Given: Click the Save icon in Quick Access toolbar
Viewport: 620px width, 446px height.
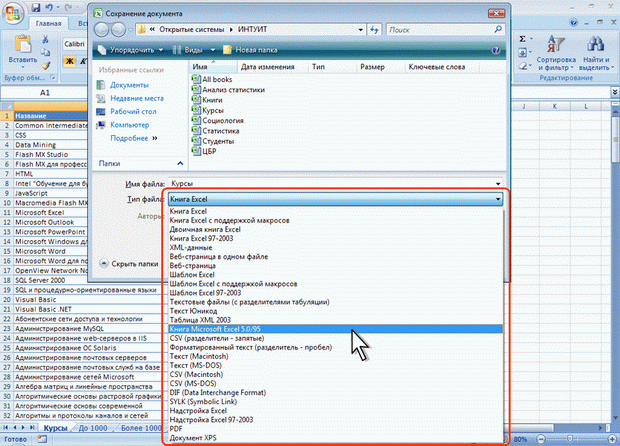Looking at the screenshot, I should tap(36, 7).
